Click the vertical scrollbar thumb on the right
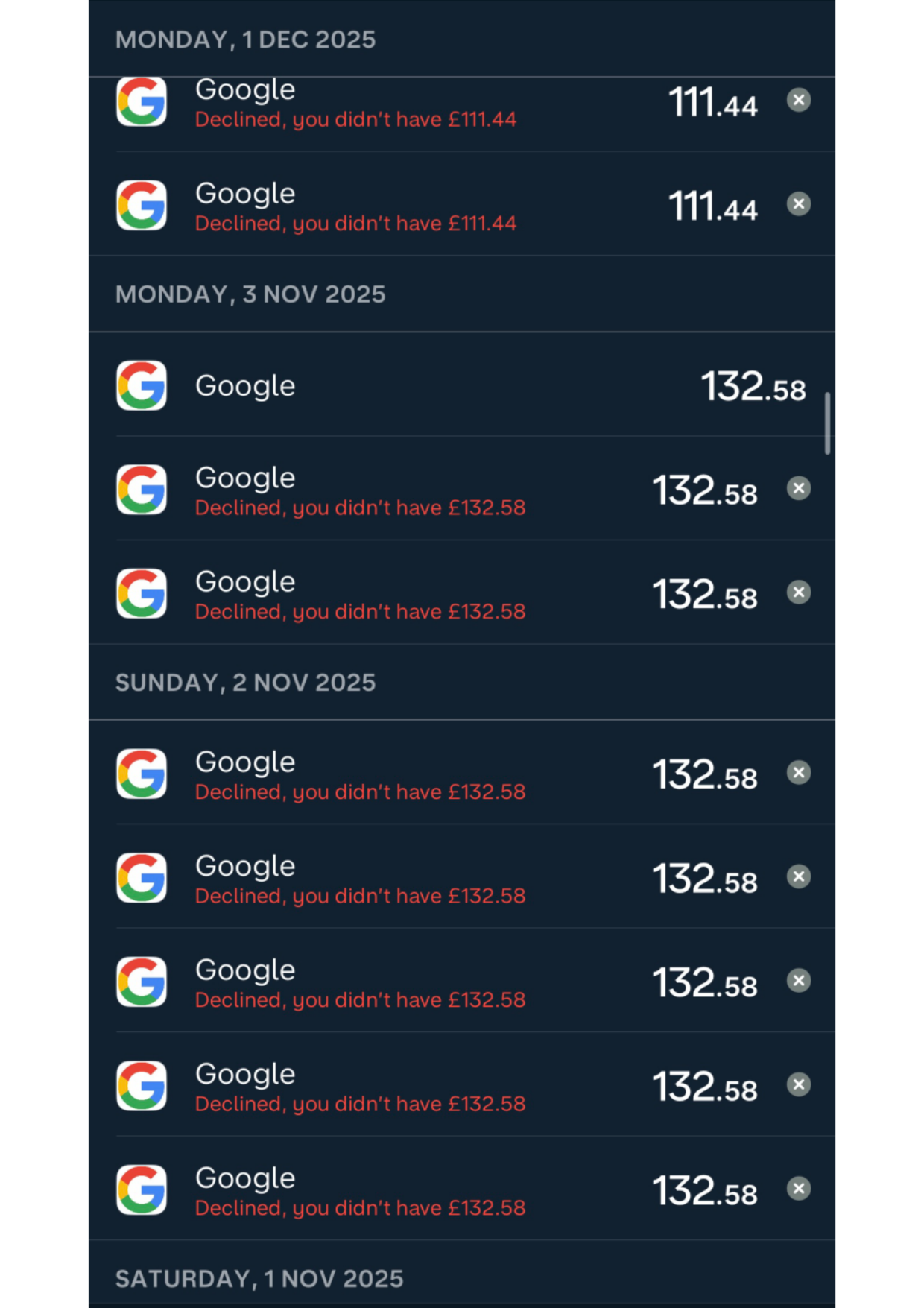924x1308 pixels. click(827, 423)
